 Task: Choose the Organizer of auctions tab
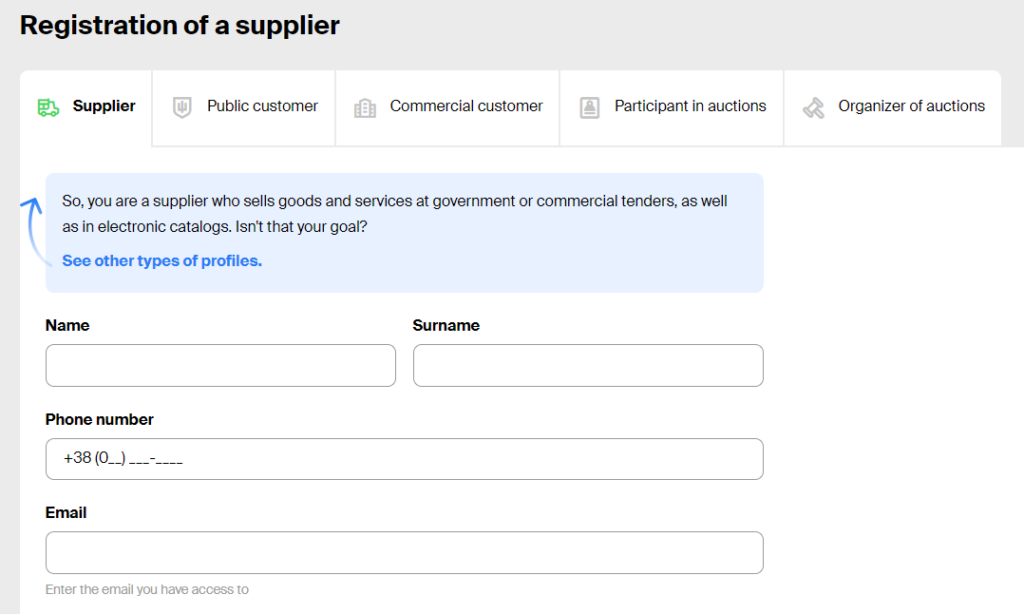pyautogui.click(x=911, y=106)
